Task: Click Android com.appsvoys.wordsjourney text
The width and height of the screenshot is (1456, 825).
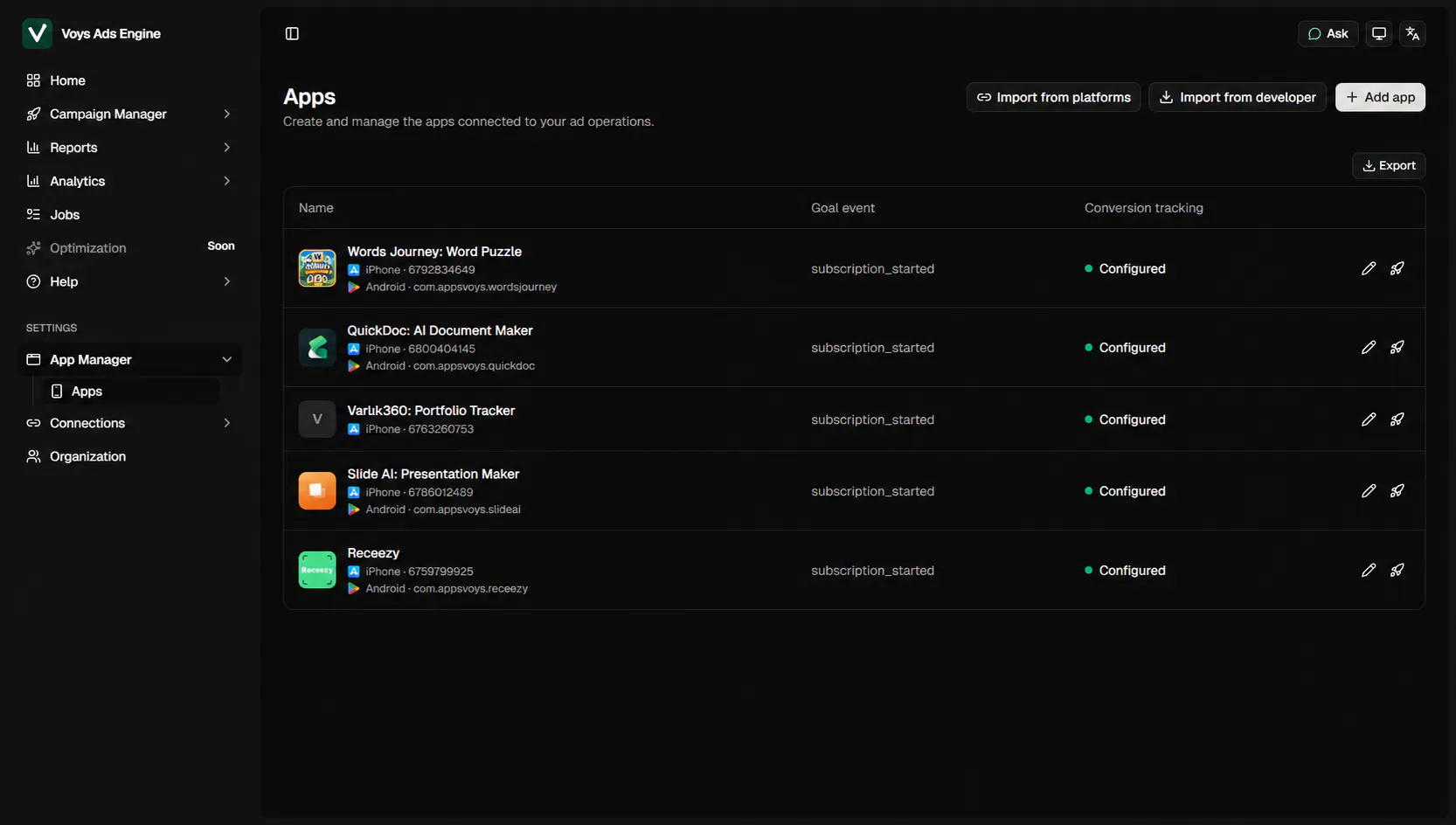Action: click(461, 287)
